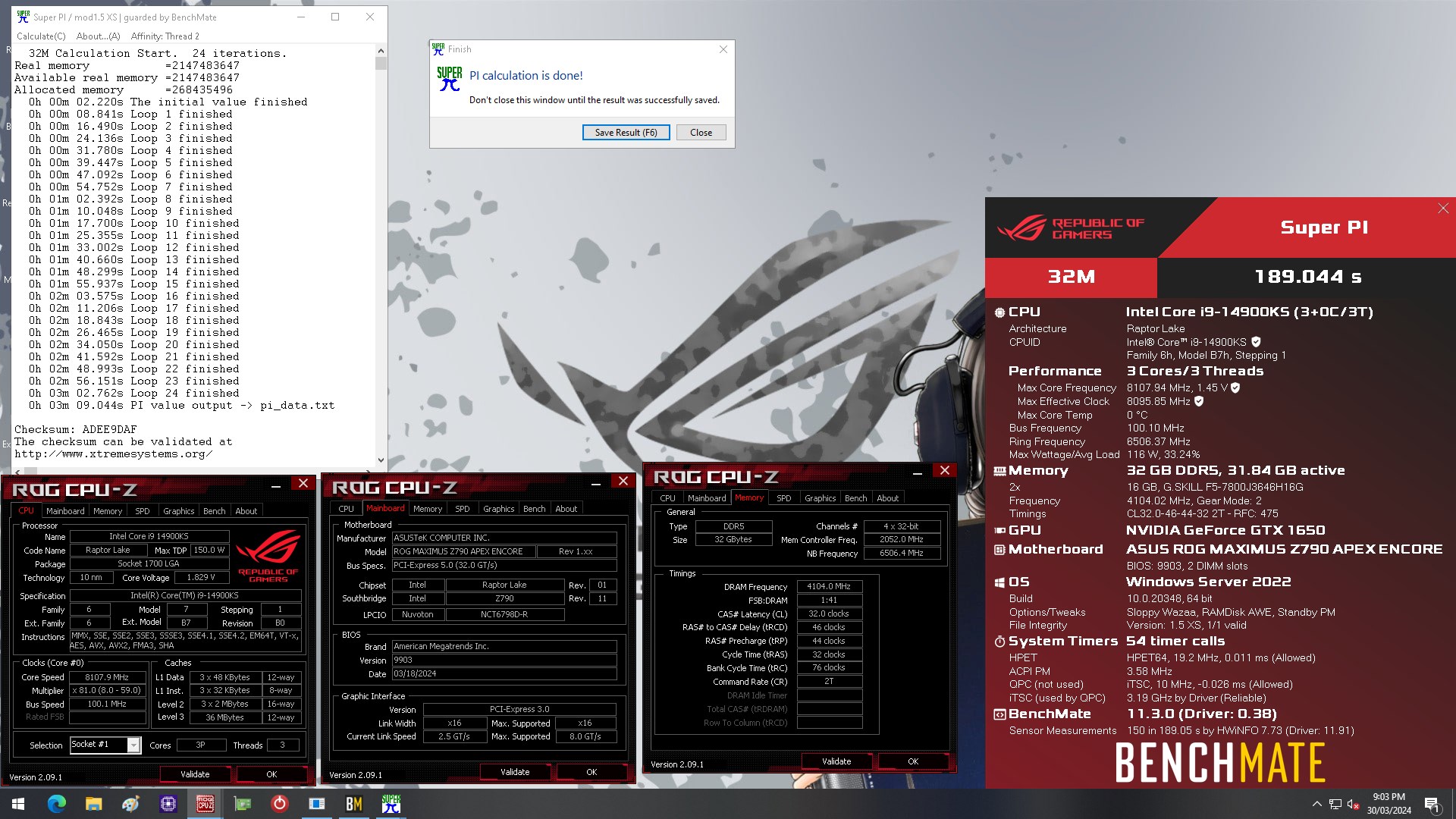Image resolution: width=1456 pixels, height=819 pixels.
Task: Switch to SPD tab in middle CPU-Z window
Action: [x=463, y=509]
